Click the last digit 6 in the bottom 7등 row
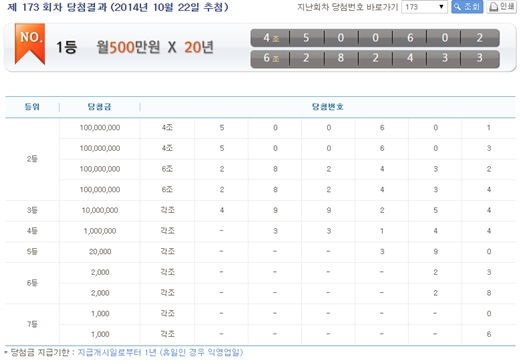The width and height of the screenshot is (520, 364). pos(489,334)
